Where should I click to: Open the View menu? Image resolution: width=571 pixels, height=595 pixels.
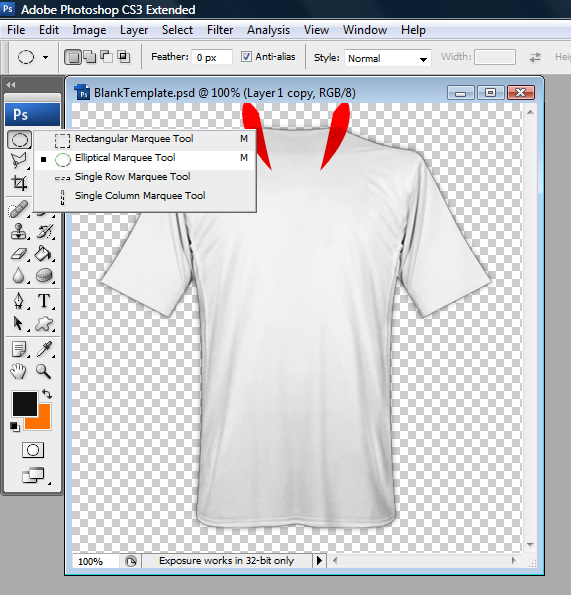click(316, 30)
